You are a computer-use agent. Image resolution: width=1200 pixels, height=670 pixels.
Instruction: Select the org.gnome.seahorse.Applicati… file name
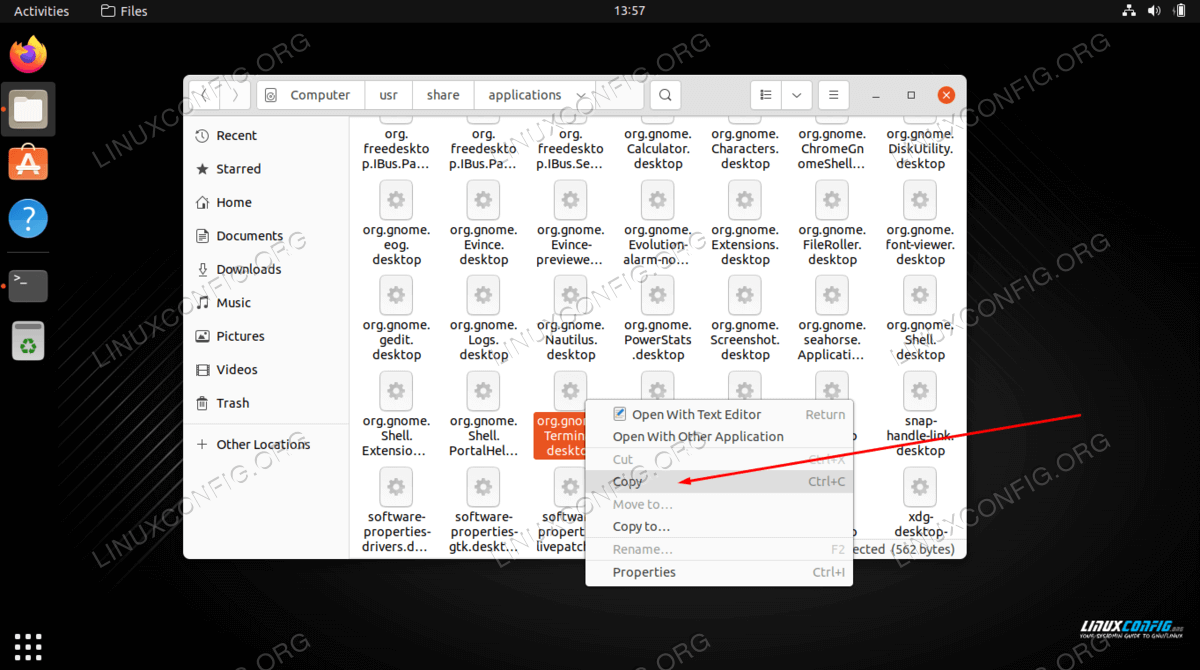pos(832,340)
